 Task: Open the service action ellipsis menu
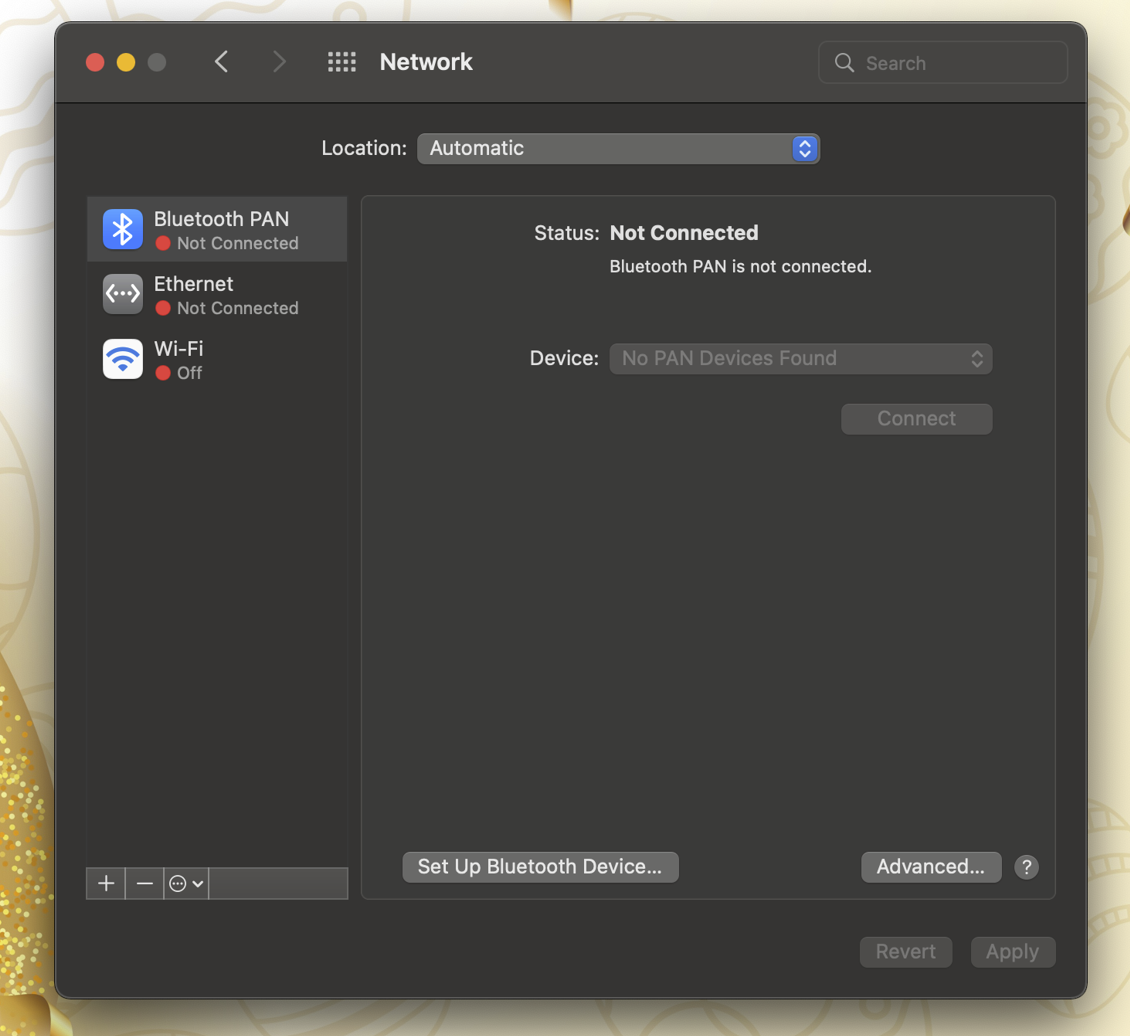tap(186, 883)
